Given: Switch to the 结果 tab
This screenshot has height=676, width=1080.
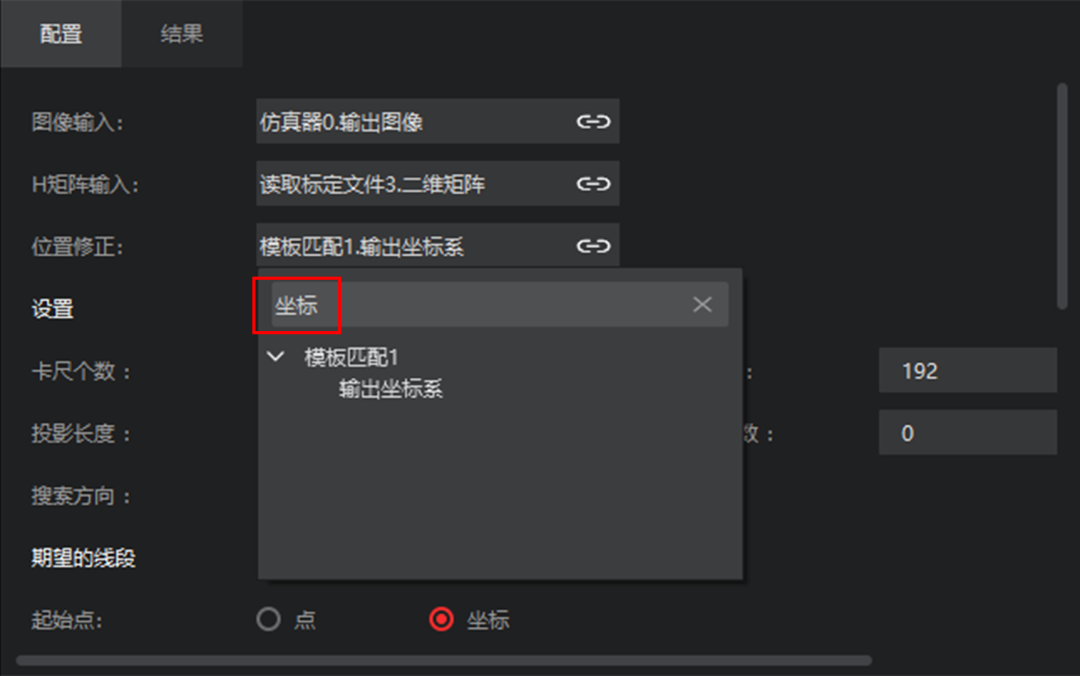Looking at the screenshot, I should [x=182, y=34].
